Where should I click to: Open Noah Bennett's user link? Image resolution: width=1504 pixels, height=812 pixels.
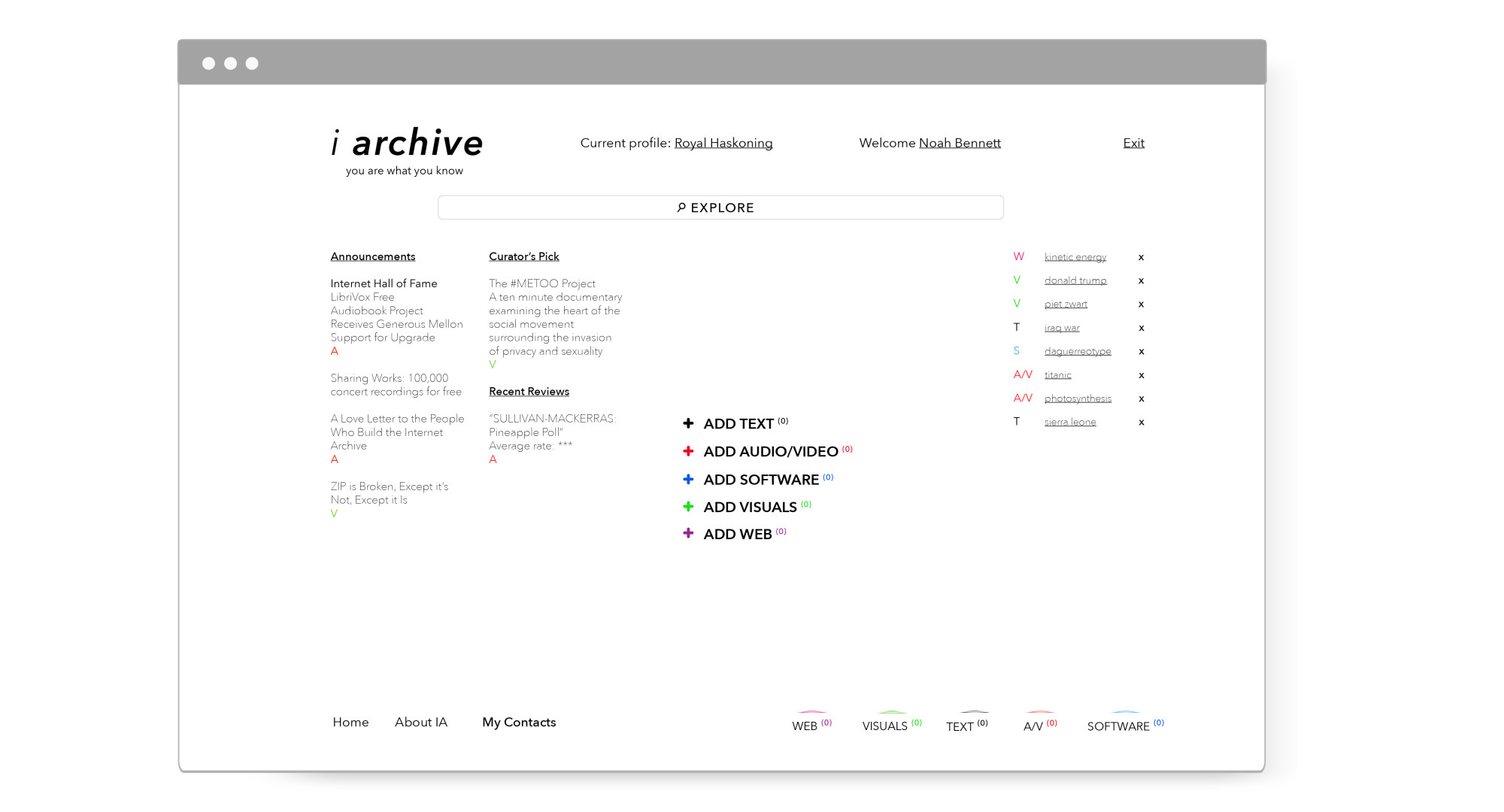click(960, 143)
